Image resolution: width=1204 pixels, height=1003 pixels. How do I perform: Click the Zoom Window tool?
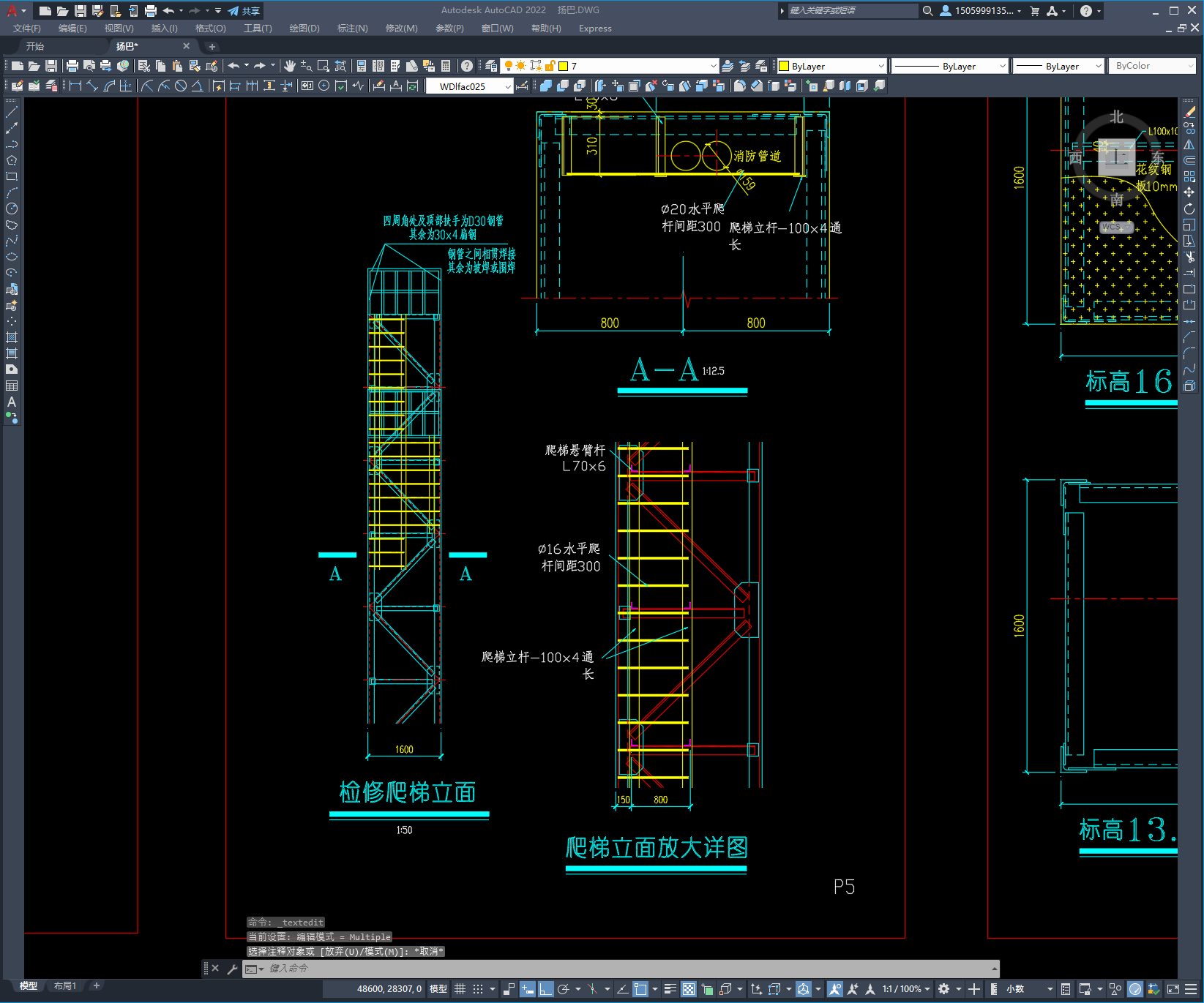point(324,66)
